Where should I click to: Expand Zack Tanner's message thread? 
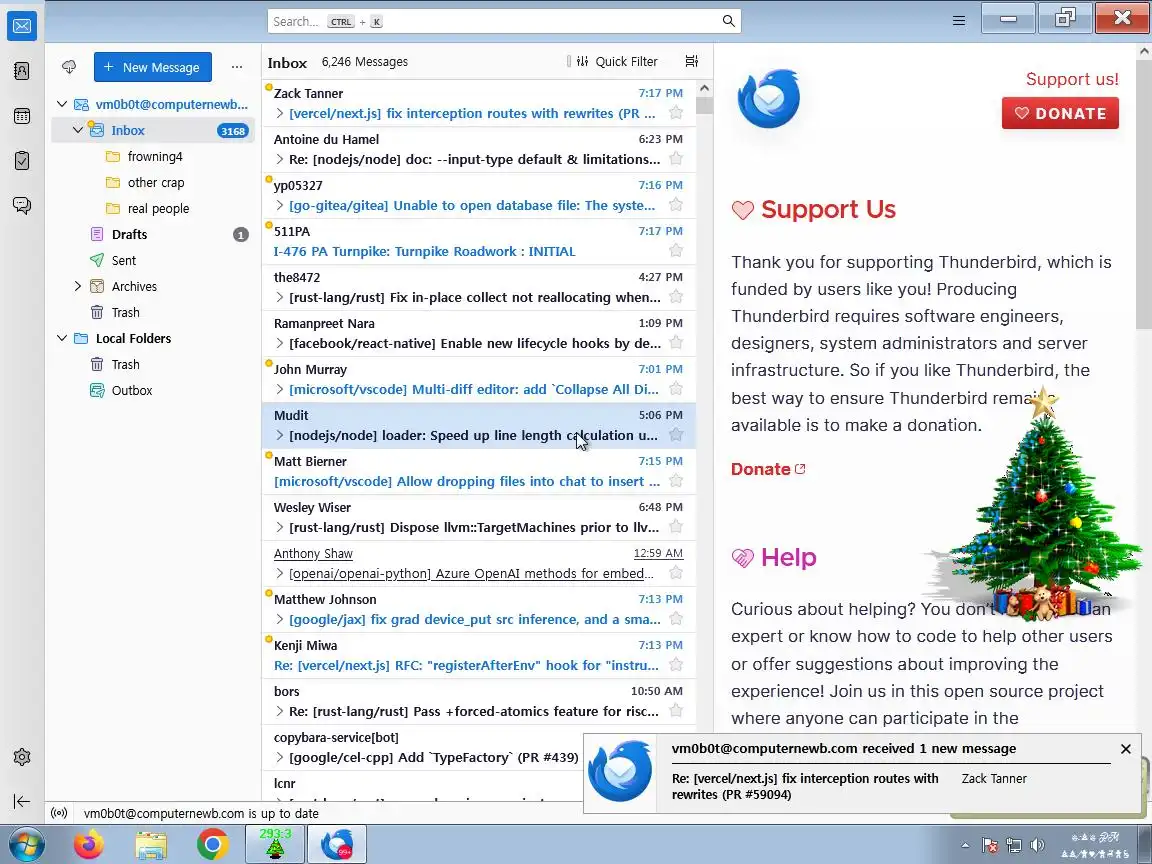pyautogui.click(x=279, y=113)
